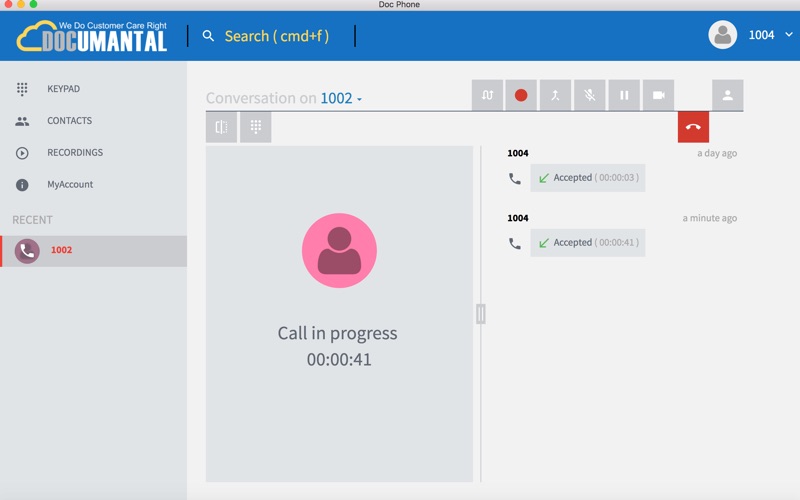This screenshot has height=500, width=800.
Task: Click the recordings play-circle icon
Action: pos(22,153)
